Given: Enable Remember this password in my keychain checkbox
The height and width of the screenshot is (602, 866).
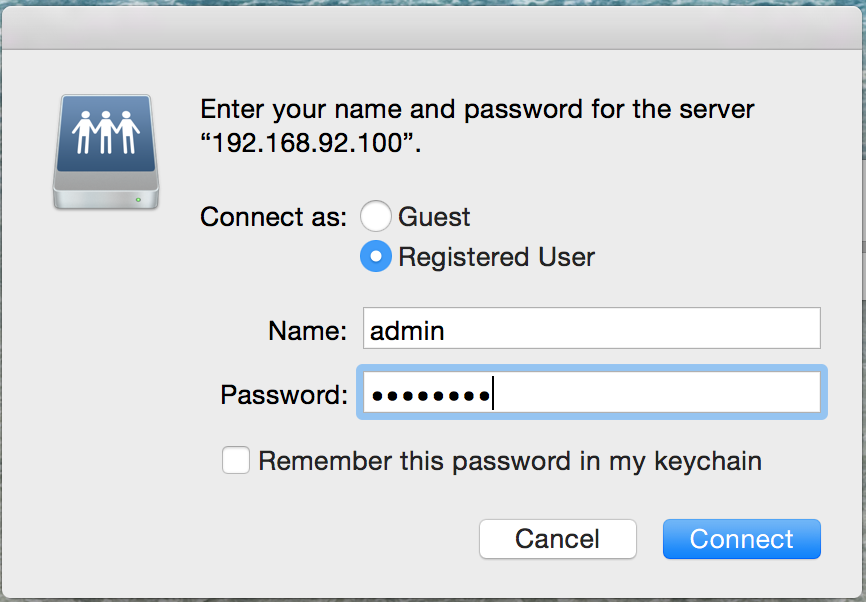Looking at the screenshot, I should click(236, 461).
